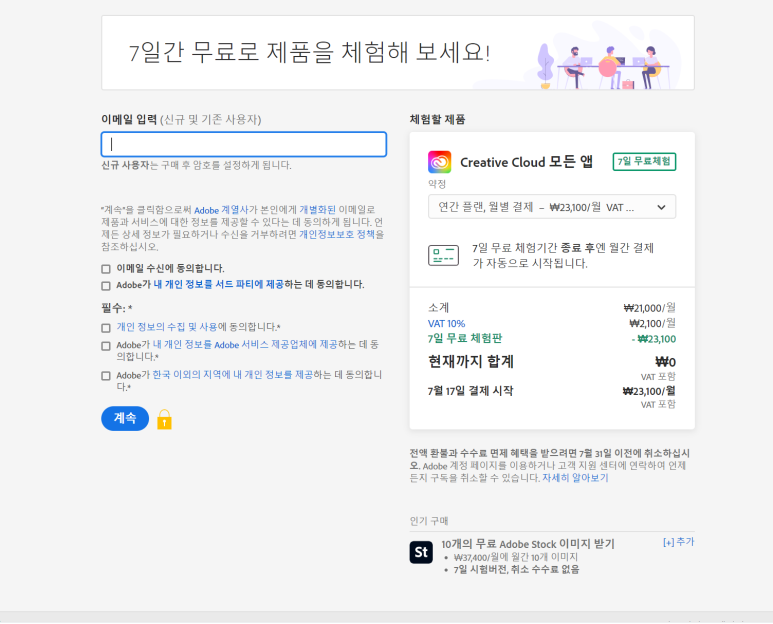Click the yellow padlock security icon
This screenshot has width=773, height=624.
click(164, 419)
